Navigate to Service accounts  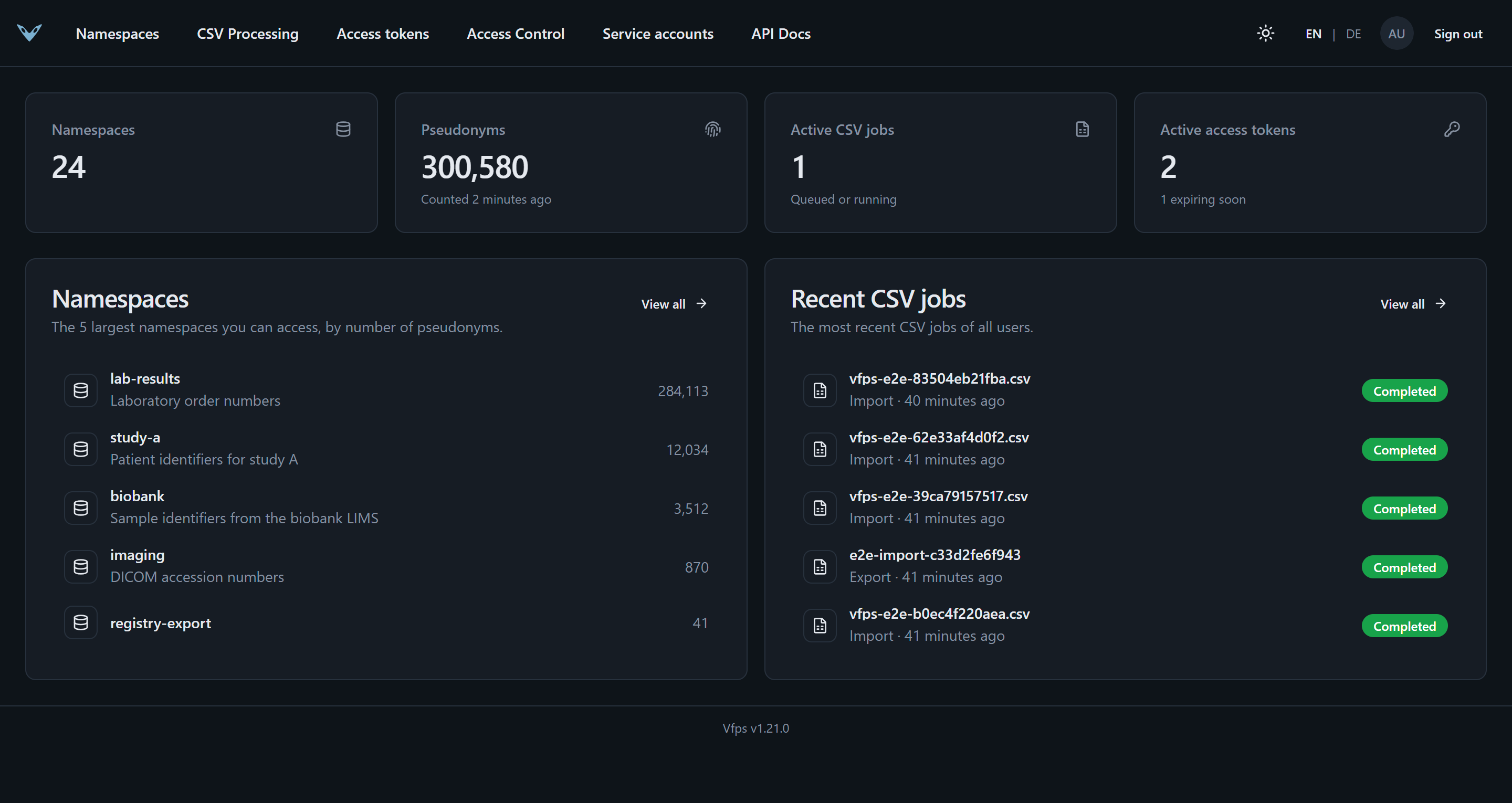click(658, 34)
